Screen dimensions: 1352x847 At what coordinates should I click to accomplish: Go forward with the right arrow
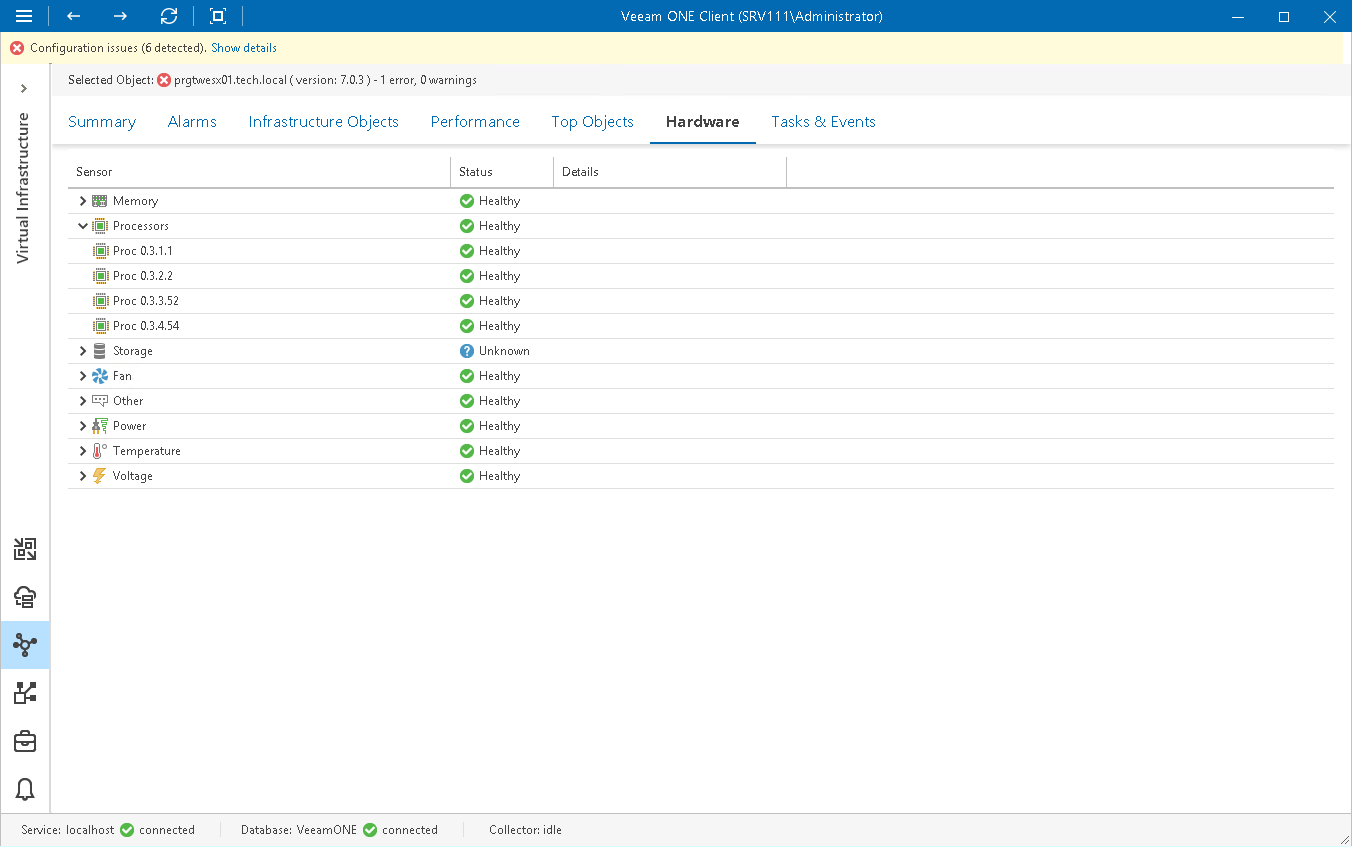[x=120, y=16]
